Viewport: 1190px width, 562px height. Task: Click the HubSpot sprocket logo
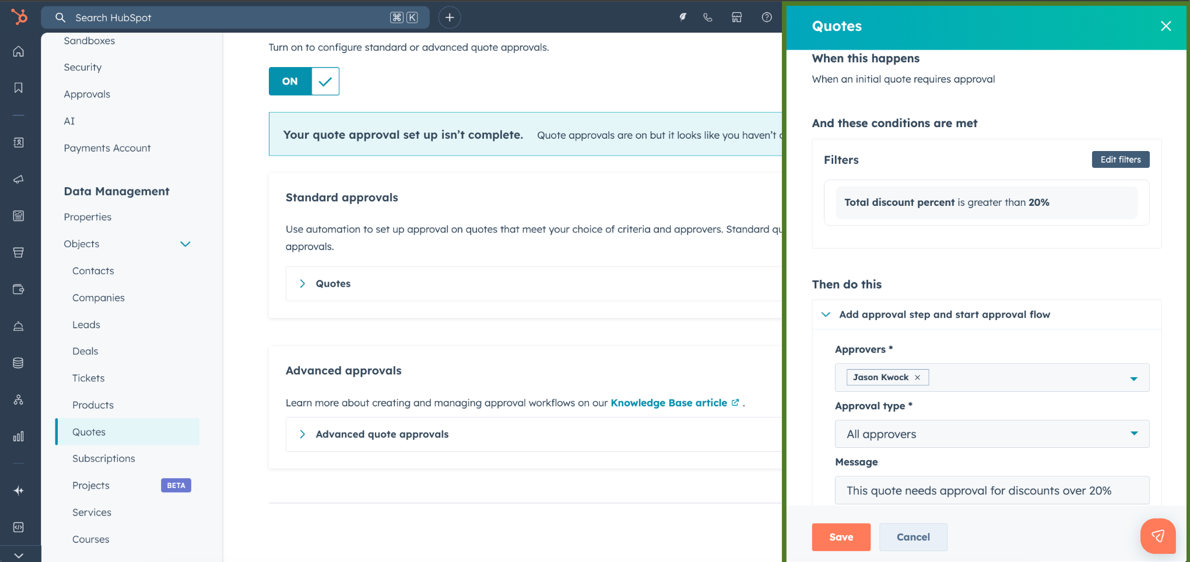click(x=19, y=17)
